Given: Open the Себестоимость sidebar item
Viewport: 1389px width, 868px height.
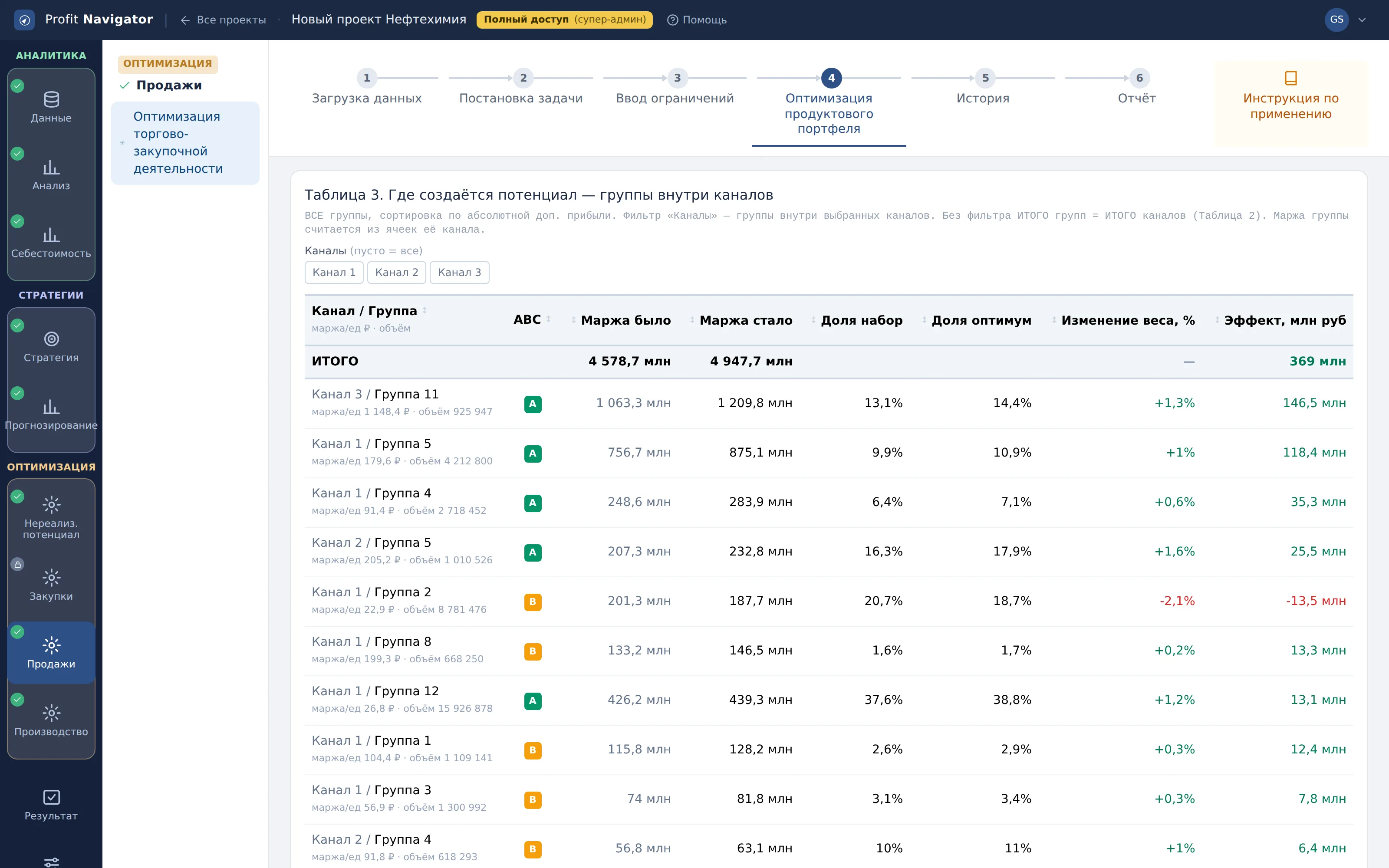Looking at the screenshot, I should [51, 242].
